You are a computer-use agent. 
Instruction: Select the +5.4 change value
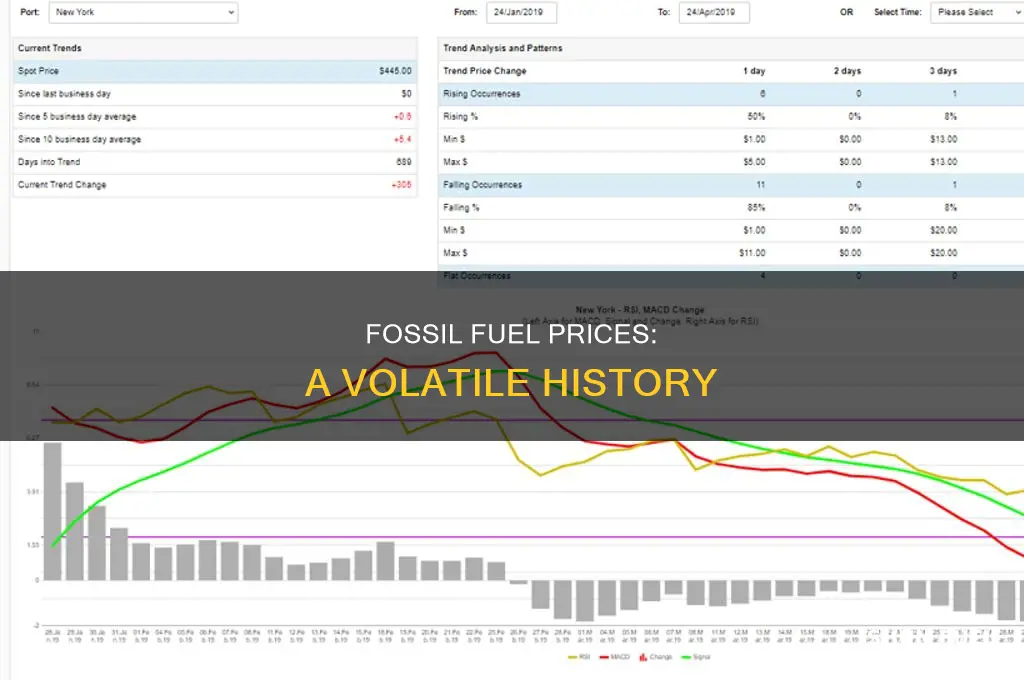pyautogui.click(x=402, y=140)
